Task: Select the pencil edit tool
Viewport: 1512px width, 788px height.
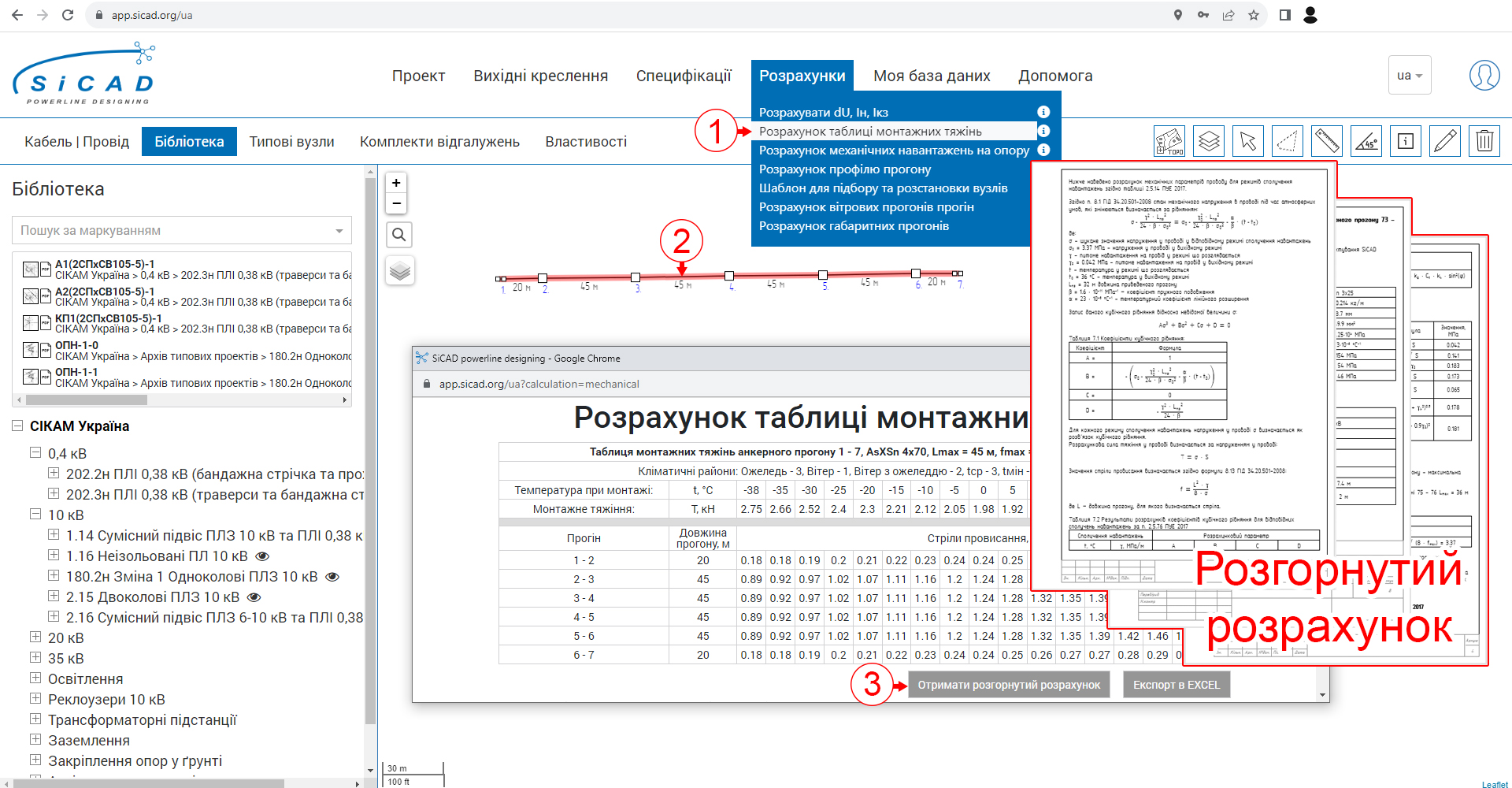Action: (1445, 141)
